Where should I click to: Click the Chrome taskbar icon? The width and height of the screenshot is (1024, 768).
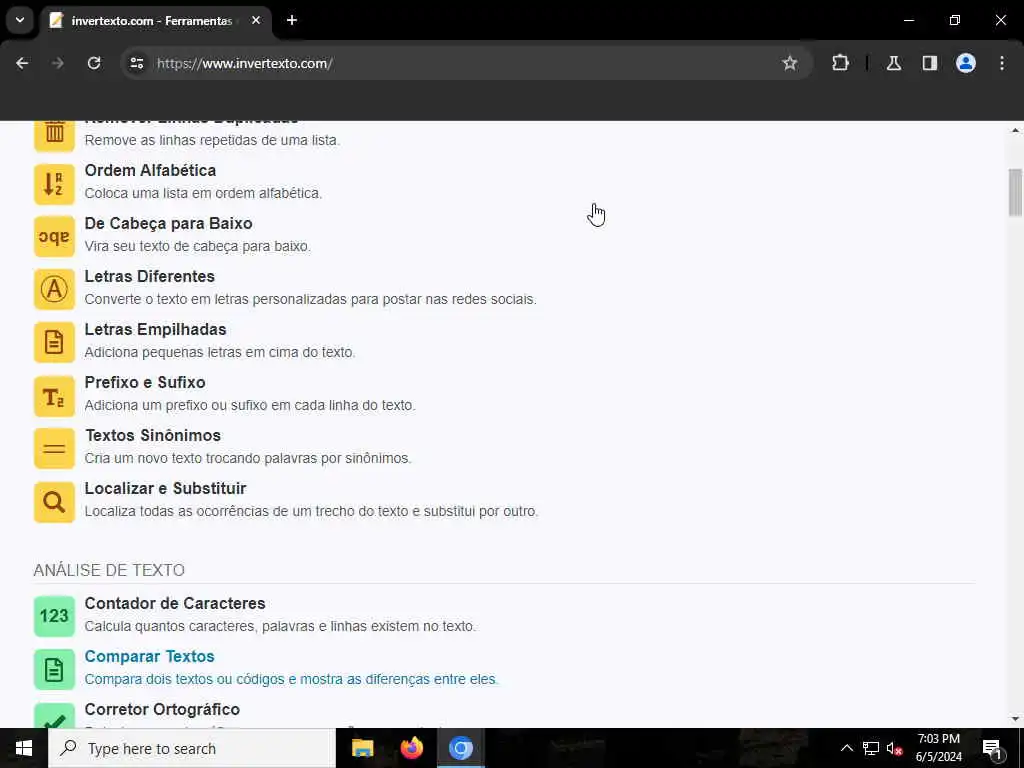pos(460,748)
